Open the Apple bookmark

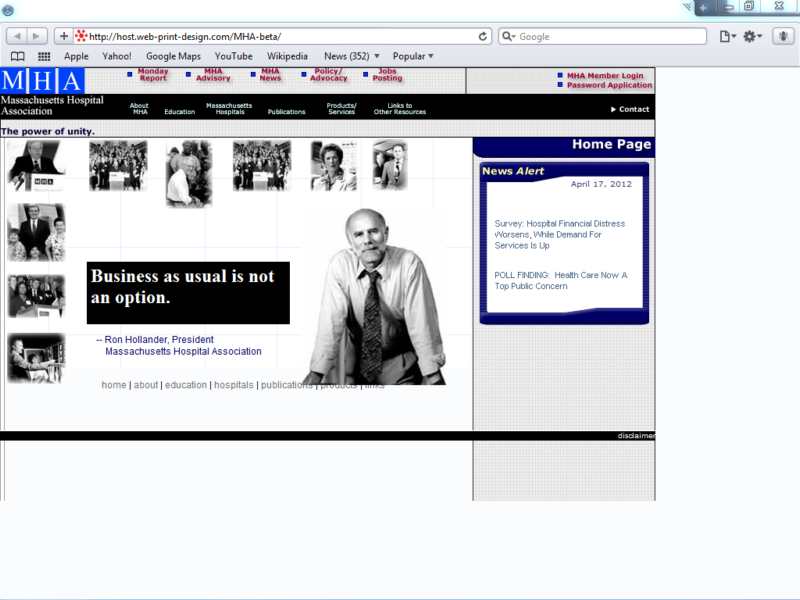76,56
